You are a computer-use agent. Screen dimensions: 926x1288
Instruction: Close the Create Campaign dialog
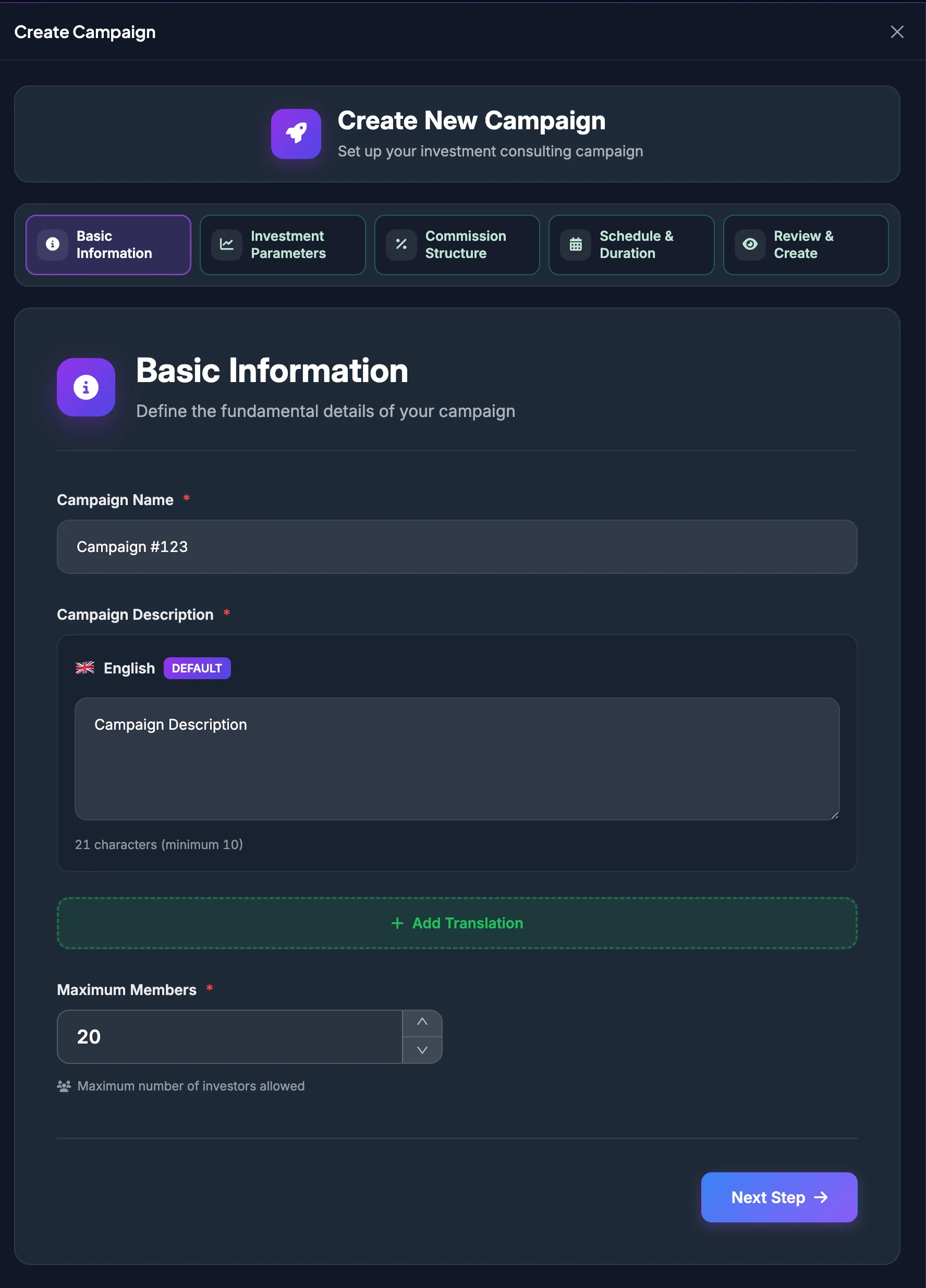(x=896, y=32)
